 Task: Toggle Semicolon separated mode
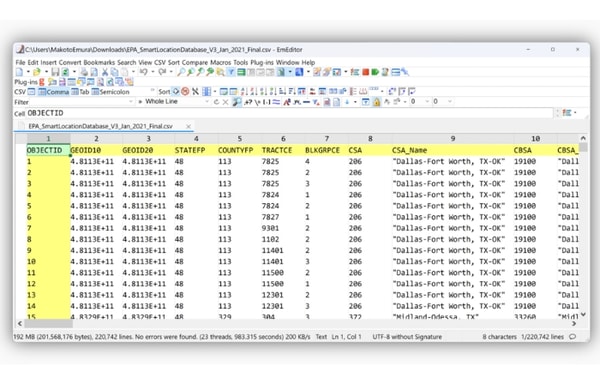click(110, 92)
